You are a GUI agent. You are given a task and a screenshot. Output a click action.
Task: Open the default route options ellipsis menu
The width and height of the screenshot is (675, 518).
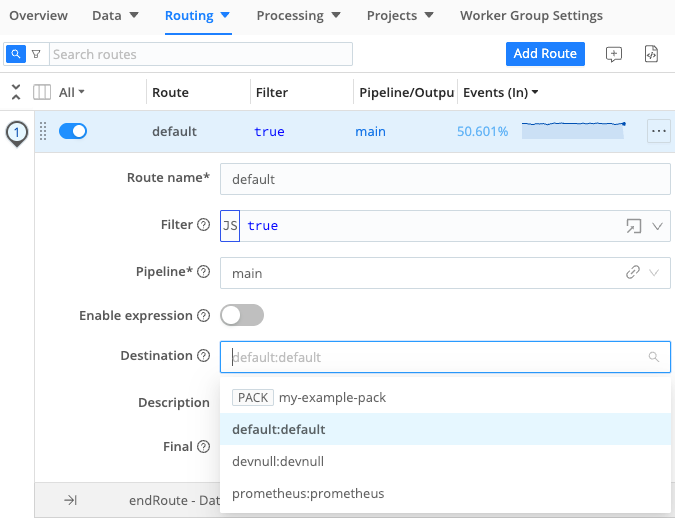[x=659, y=131]
